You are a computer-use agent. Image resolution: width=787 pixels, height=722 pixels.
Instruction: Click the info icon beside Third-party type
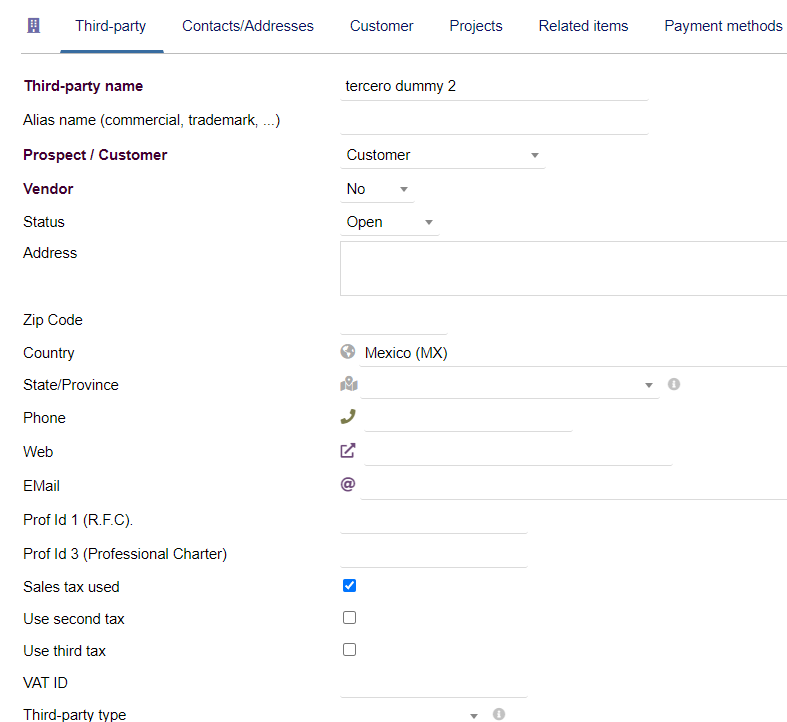click(498, 714)
